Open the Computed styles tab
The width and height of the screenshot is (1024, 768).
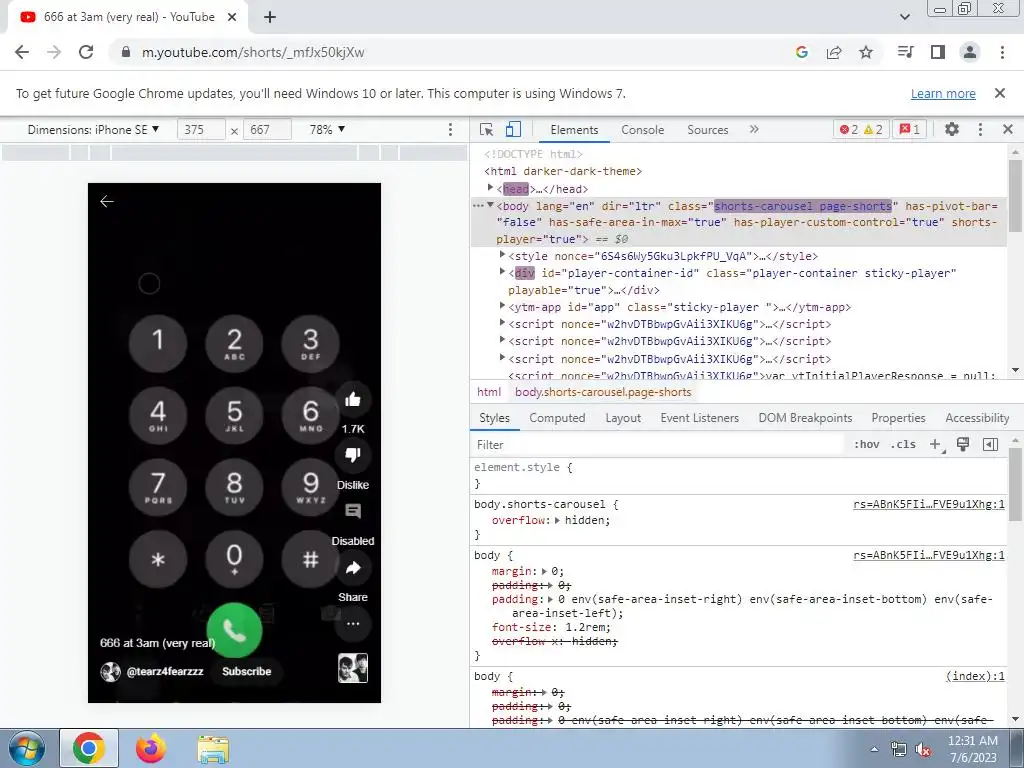557,418
